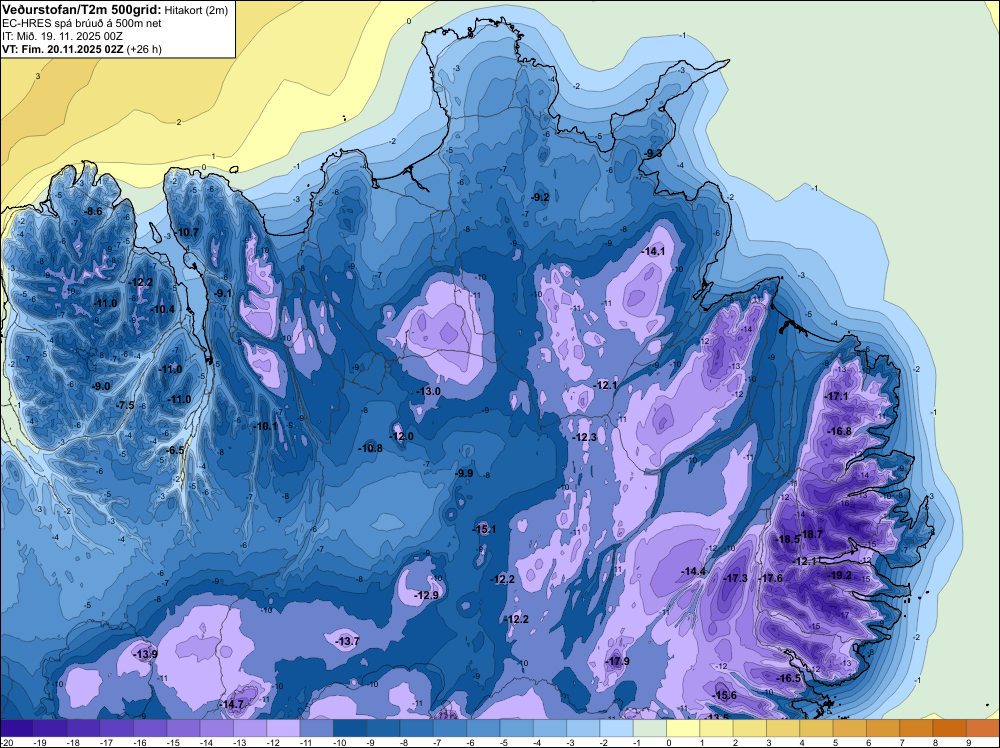The height and width of the screenshot is (748, 1000).
Task: Click the -14.4 temperature value
Action: (x=694, y=571)
